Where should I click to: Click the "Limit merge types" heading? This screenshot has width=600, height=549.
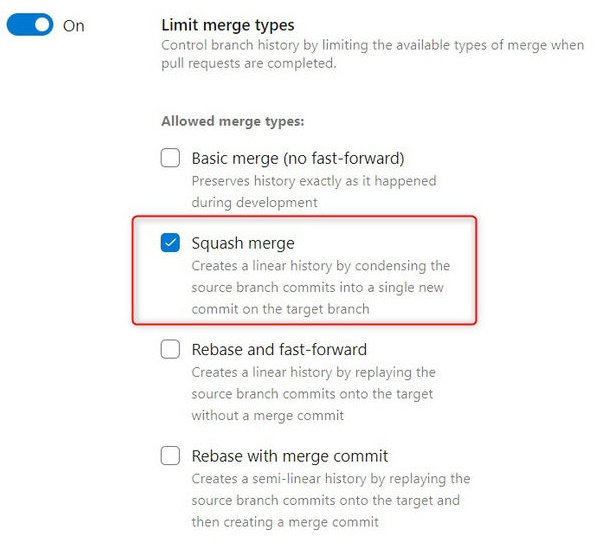click(x=228, y=25)
